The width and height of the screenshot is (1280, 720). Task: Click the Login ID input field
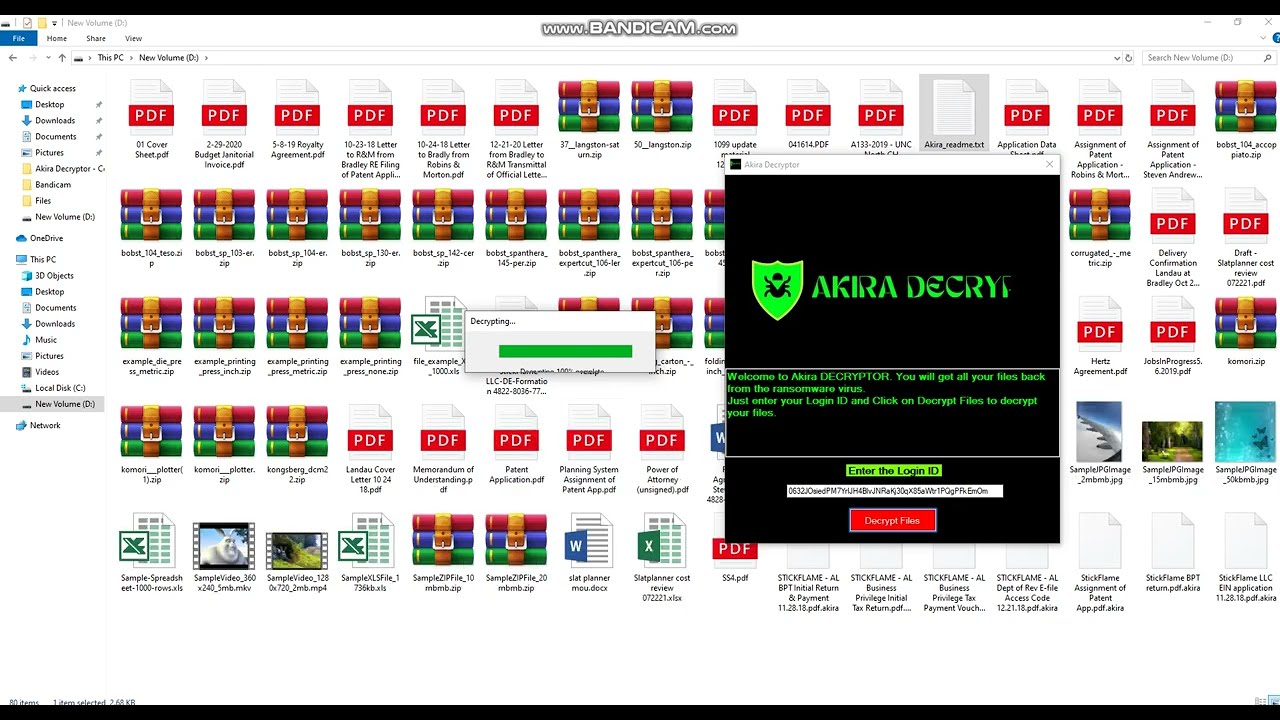click(894, 491)
